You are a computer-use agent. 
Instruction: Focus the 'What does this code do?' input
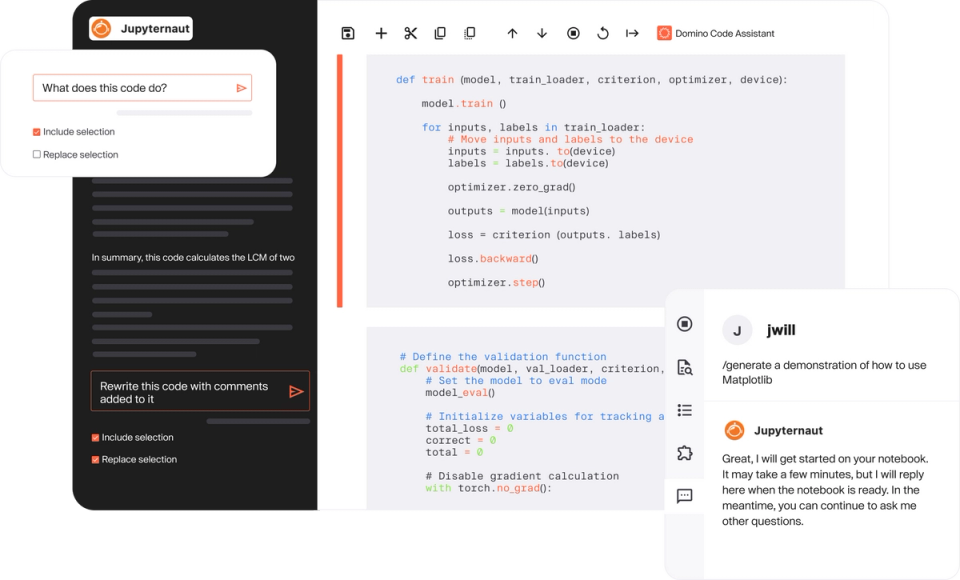pos(142,88)
